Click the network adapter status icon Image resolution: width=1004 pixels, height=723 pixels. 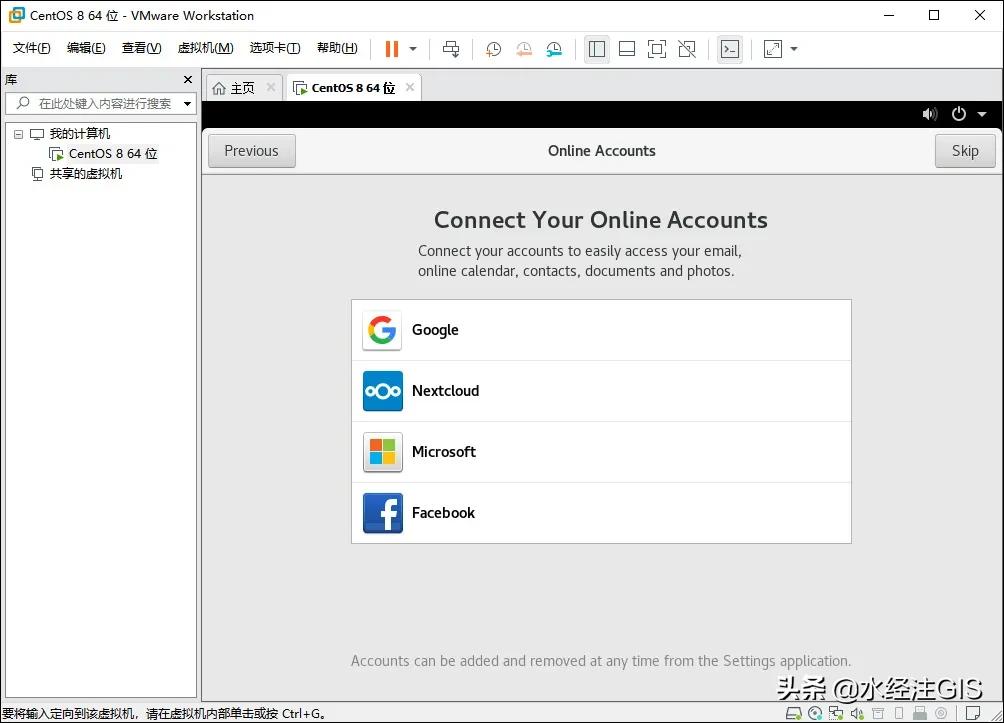pyautogui.click(x=836, y=713)
